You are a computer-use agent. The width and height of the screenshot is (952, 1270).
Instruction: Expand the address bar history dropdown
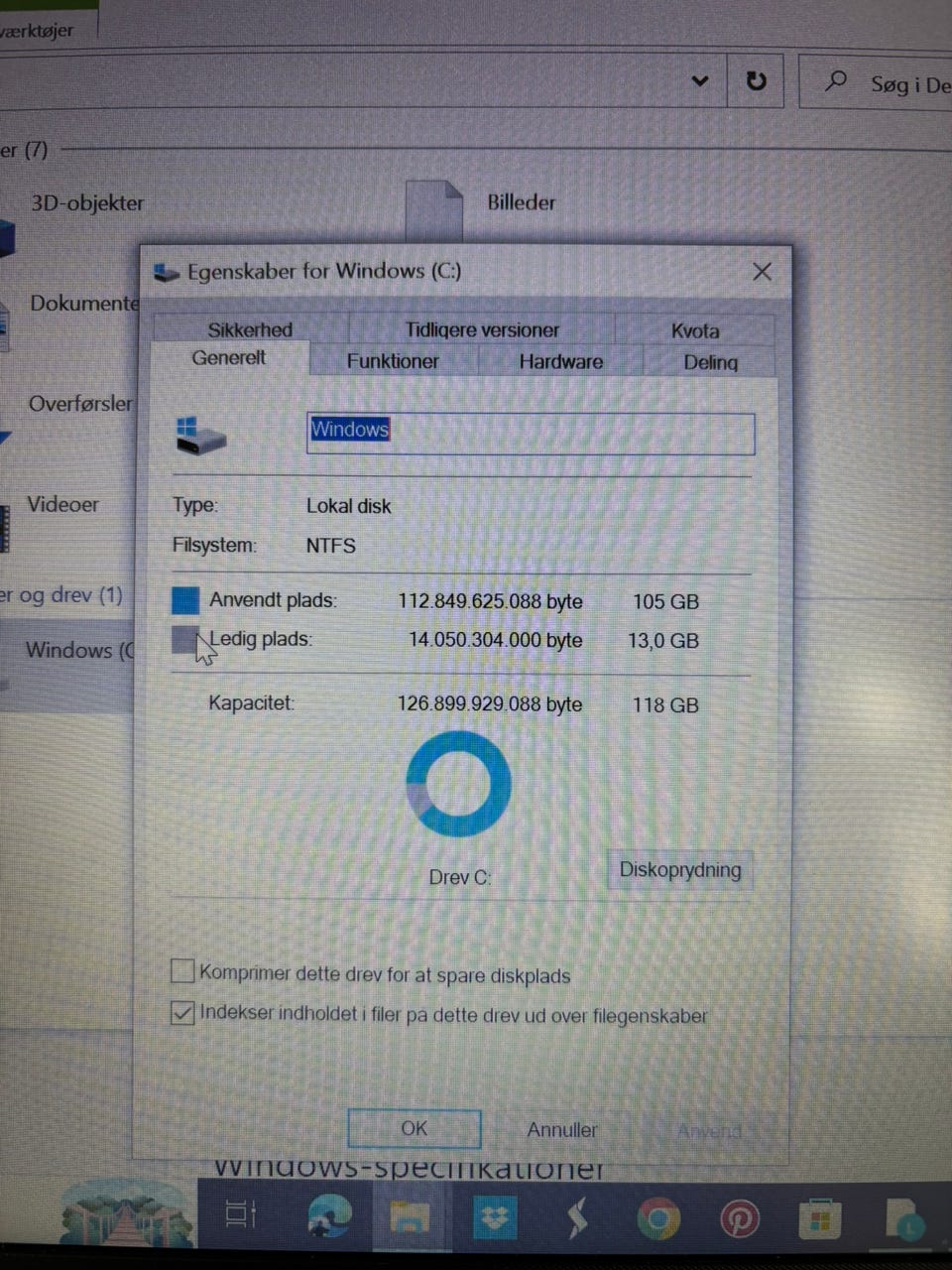click(x=700, y=80)
